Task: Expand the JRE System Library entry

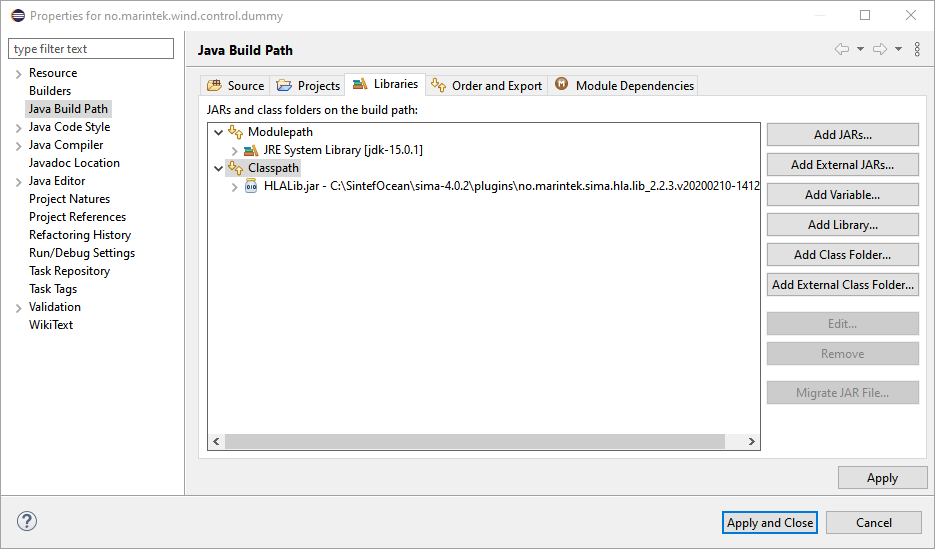Action: point(234,150)
